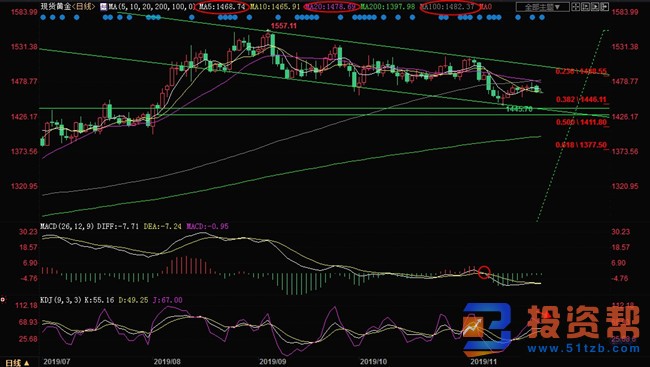Viewport: 650px width, 367px height.
Task: Select the 0.382 \ 1446.11 Fibonacci level
Action: coord(581,100)
